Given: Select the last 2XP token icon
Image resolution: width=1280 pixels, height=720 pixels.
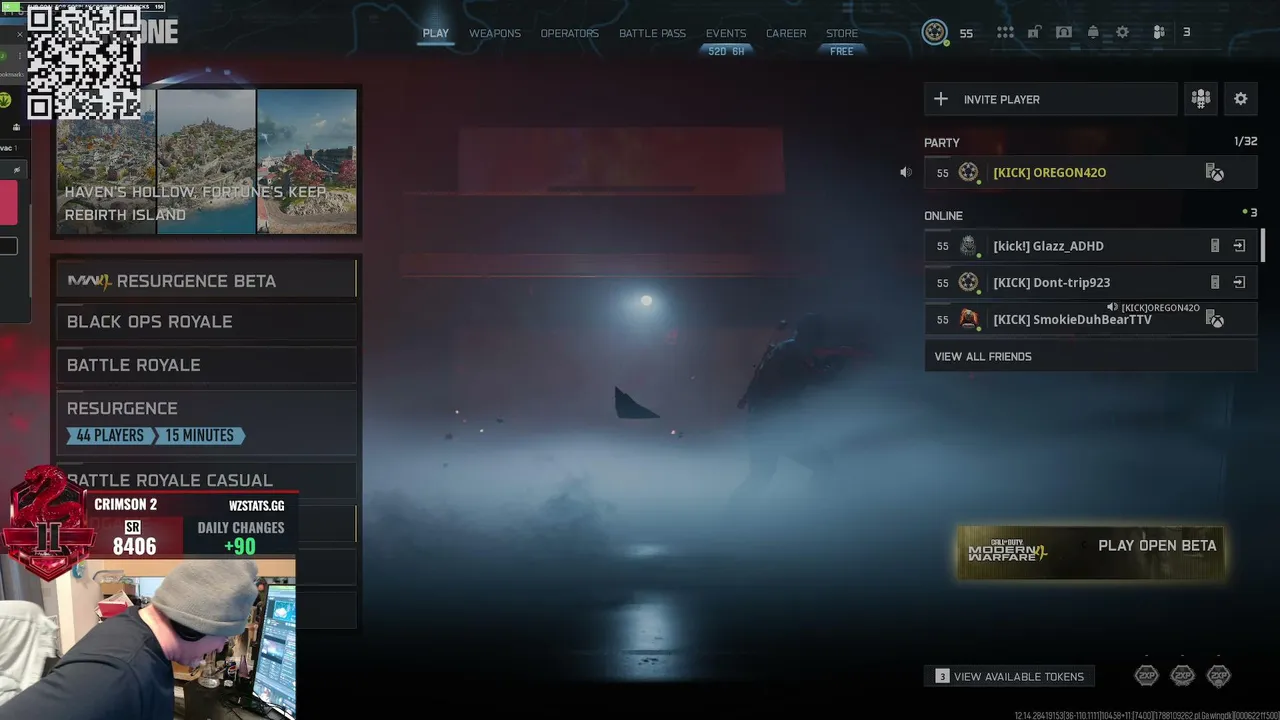Looking at the screenshot, I should click(1219, 676).
